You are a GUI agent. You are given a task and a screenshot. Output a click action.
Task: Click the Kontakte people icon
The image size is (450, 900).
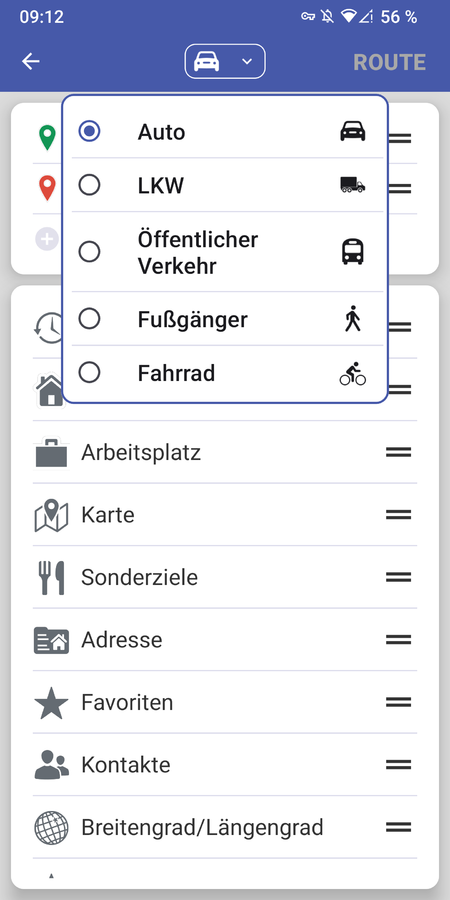tap(51, 765)
